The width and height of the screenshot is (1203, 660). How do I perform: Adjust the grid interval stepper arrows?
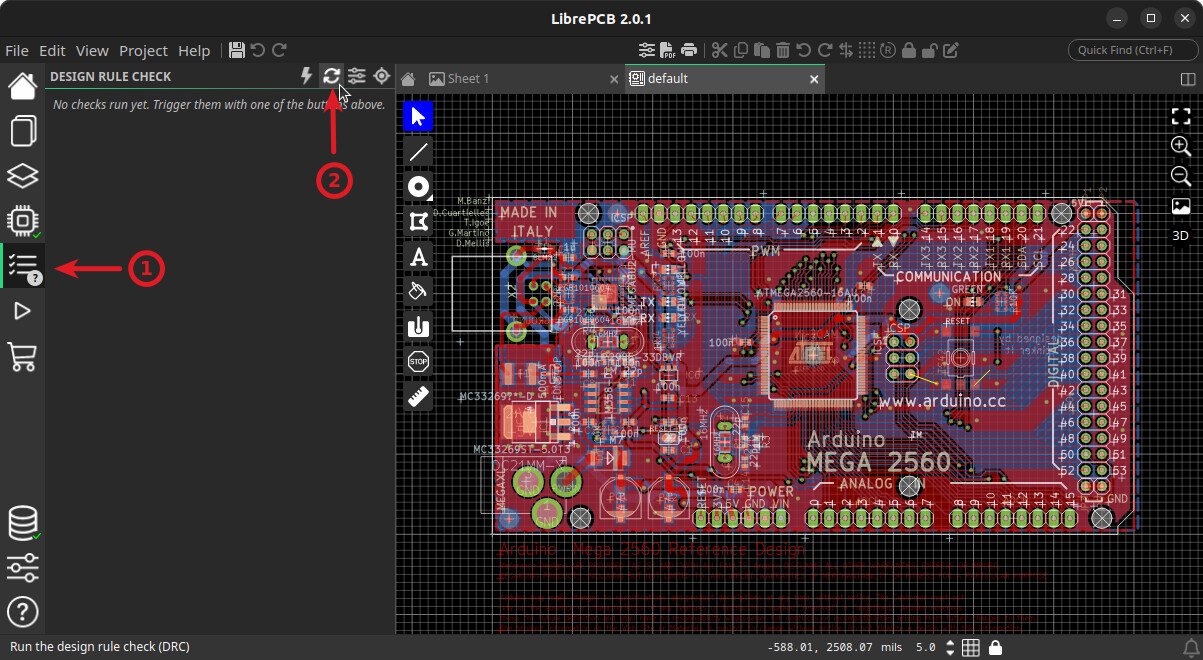950,647
